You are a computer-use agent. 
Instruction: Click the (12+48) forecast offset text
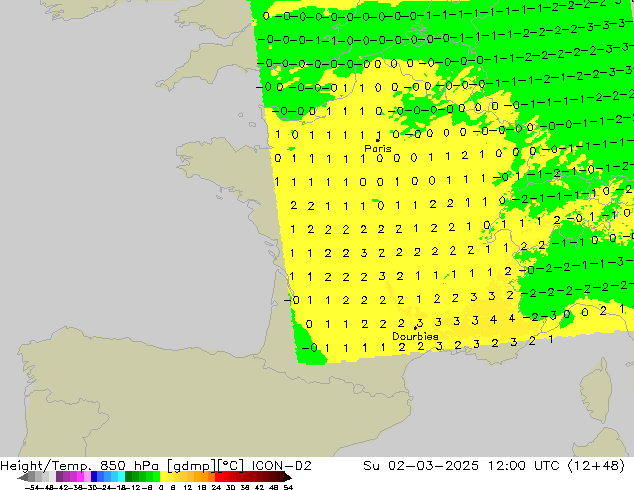pyautogui.click(x=596, y=466)
